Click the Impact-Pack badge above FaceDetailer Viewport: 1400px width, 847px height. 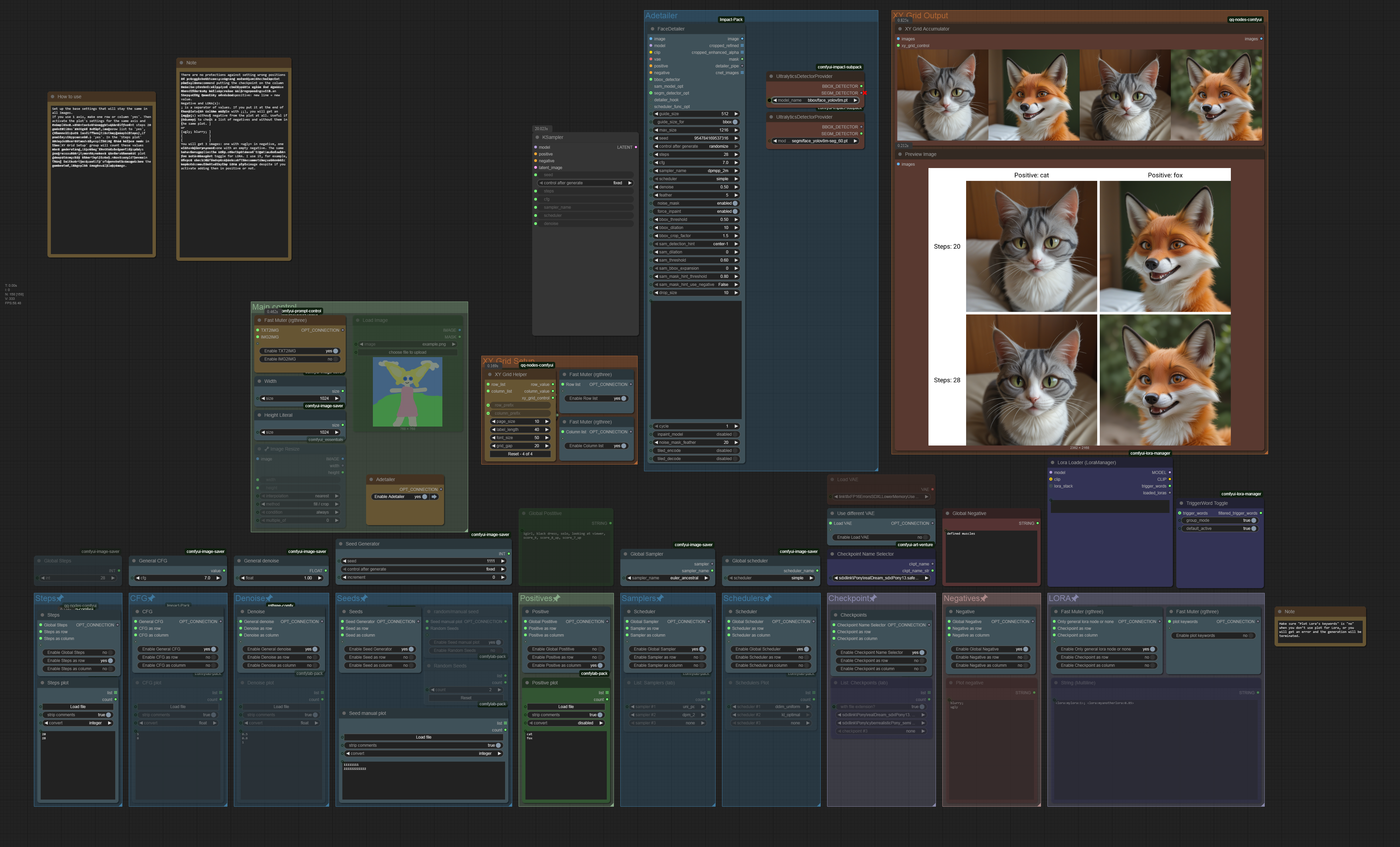click(731, 20)
